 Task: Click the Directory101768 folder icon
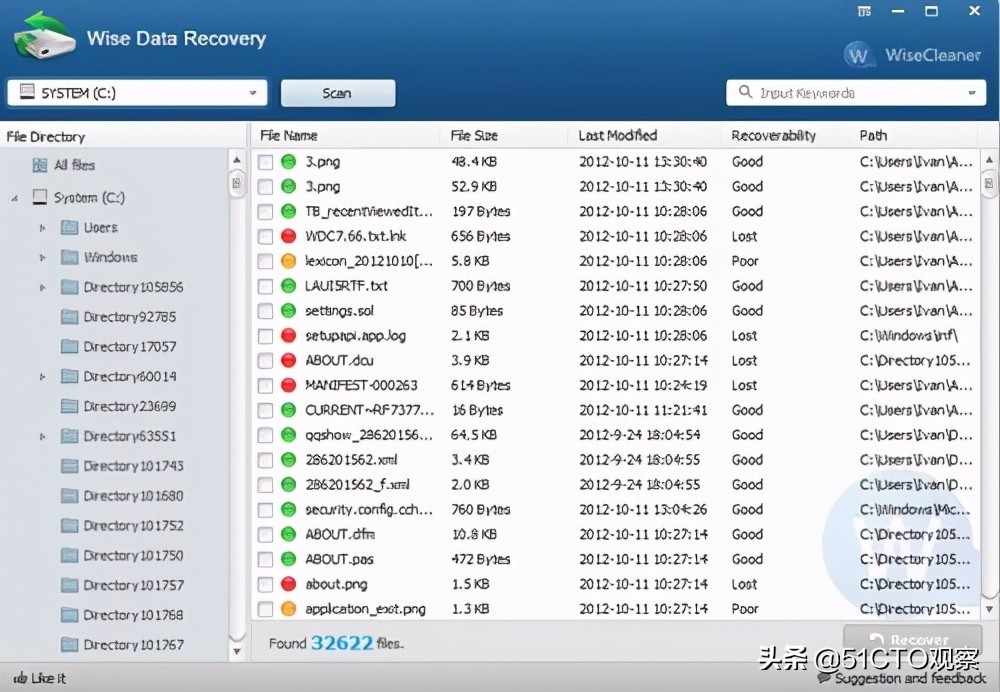[70, 615]
